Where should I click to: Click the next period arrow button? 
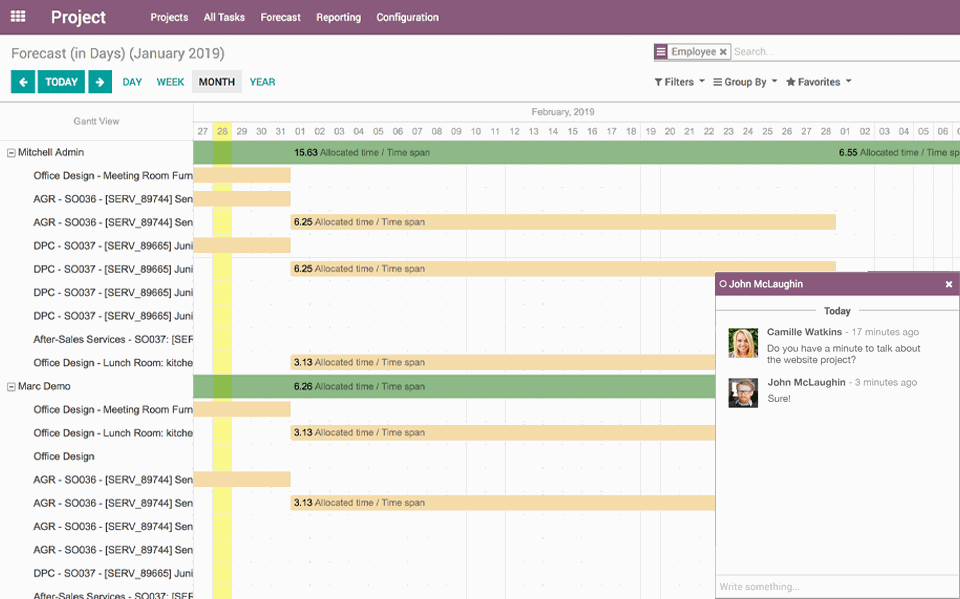[x=99, y=82]
